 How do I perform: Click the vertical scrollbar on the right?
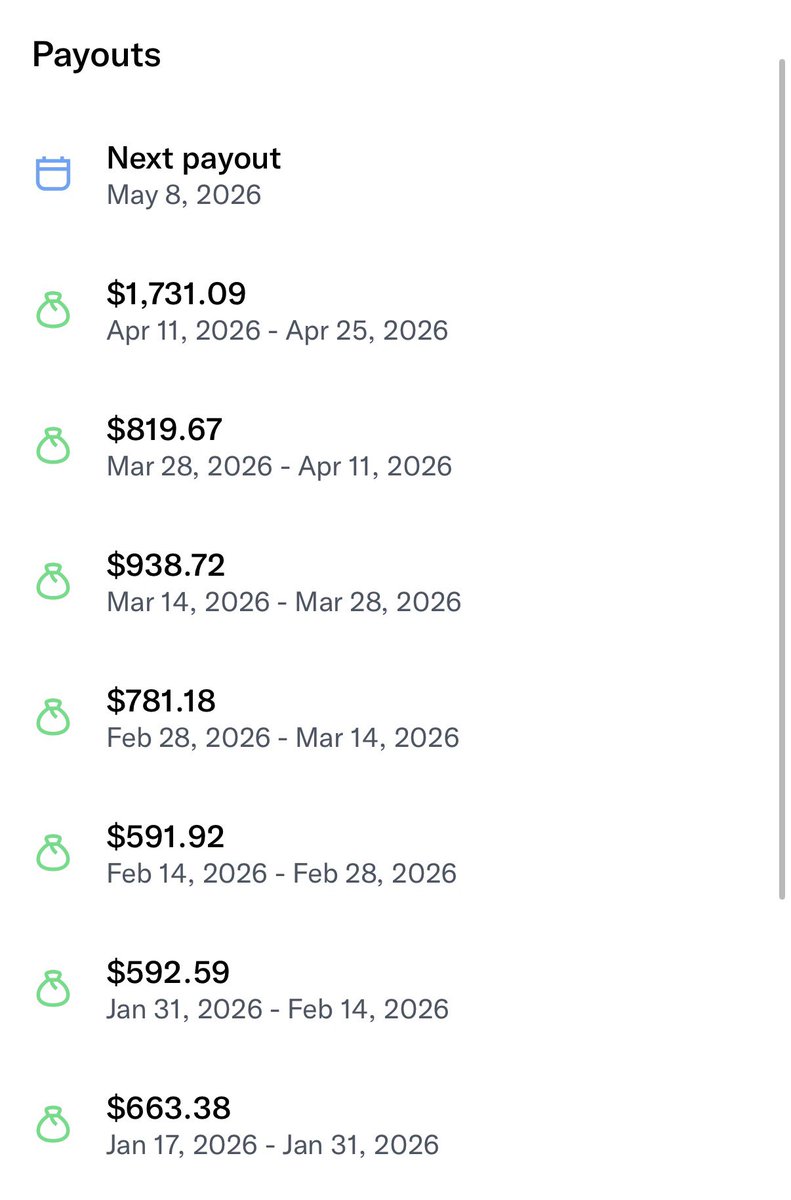(x=783, y=480)
